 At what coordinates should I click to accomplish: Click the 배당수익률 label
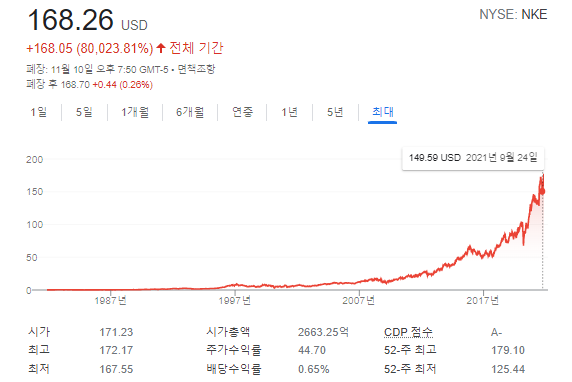coord(234,369)
